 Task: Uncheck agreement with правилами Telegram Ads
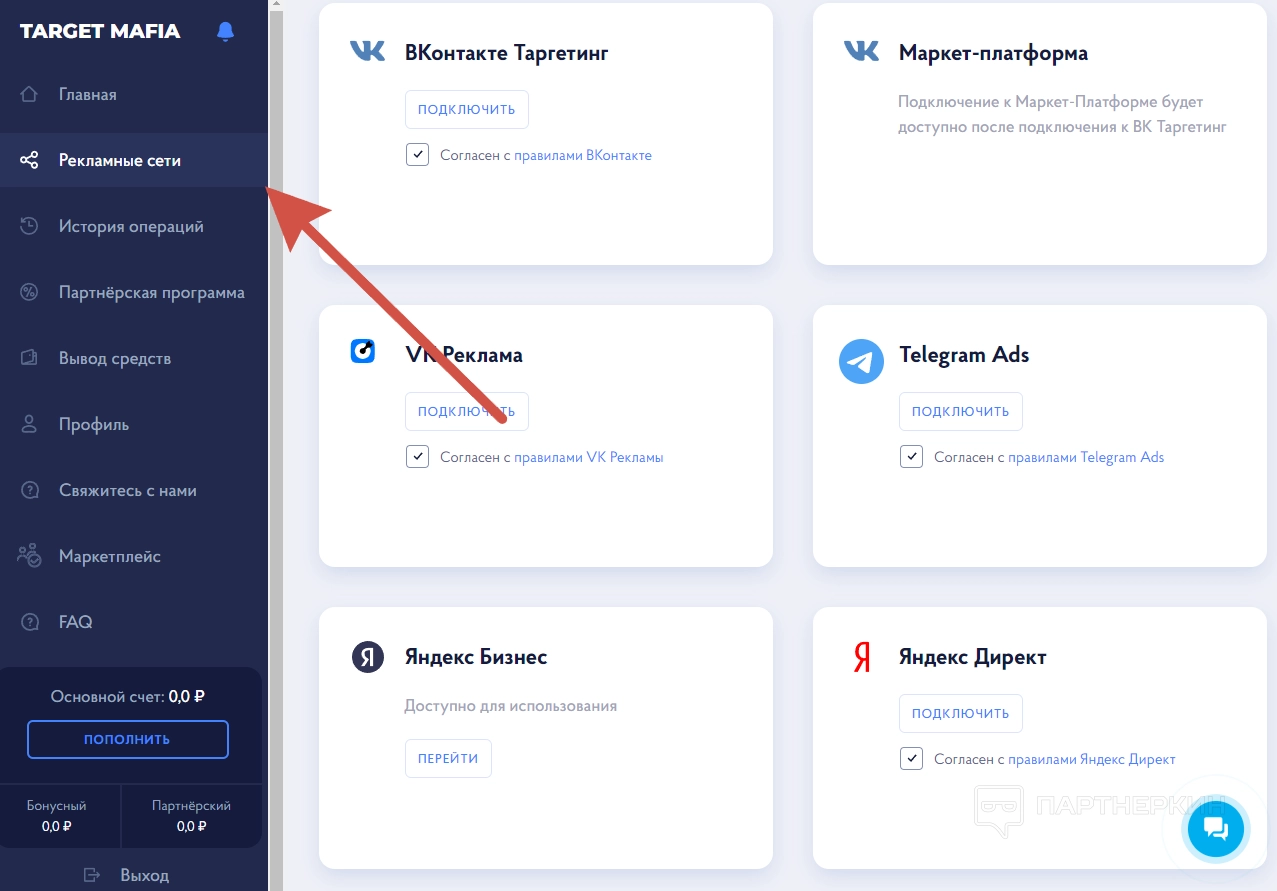coord(911,457)
